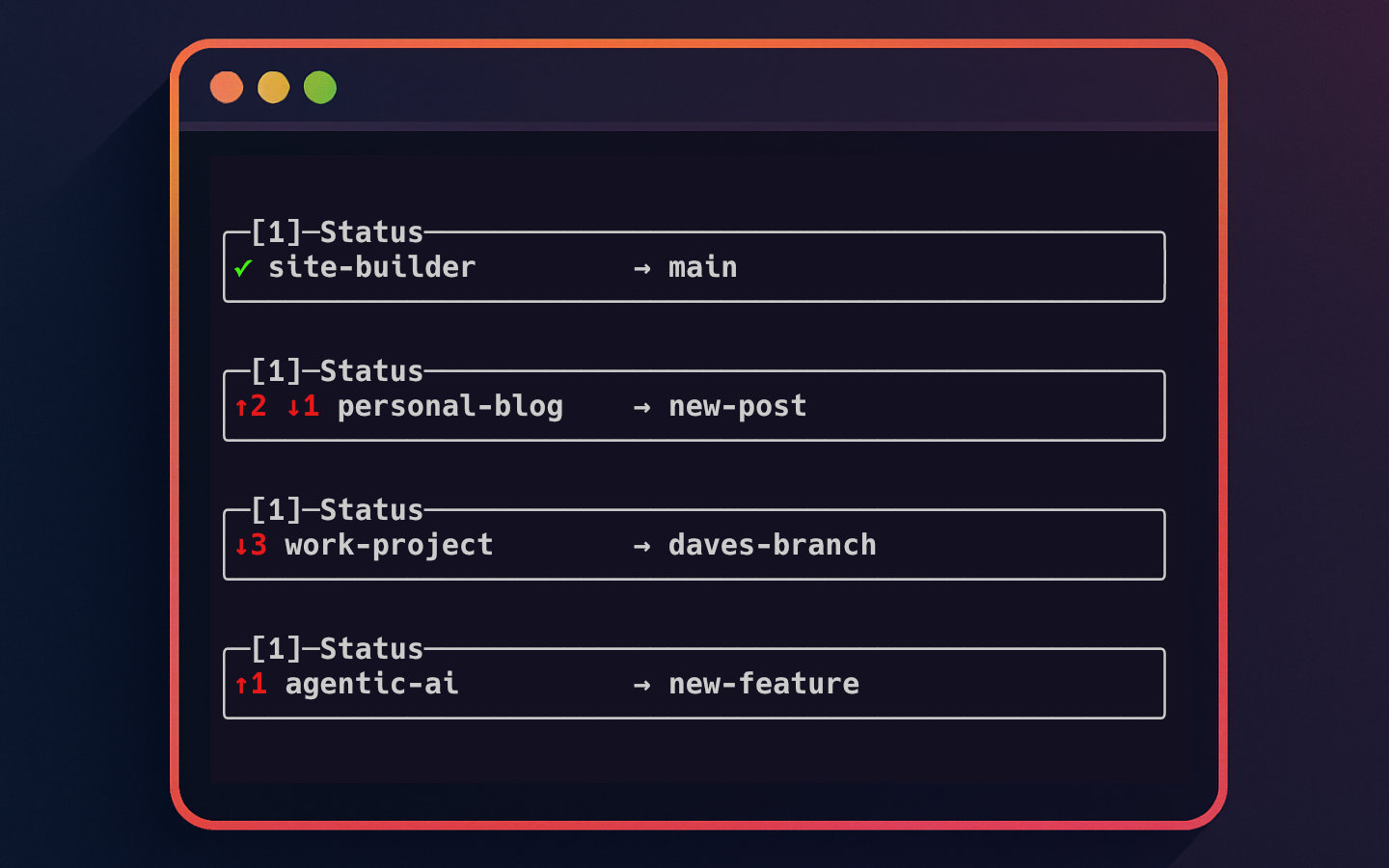Viewport: 1389px width, 868px height.
Task: Click the yellow minimize traffic light button
Action: (273, 86)
